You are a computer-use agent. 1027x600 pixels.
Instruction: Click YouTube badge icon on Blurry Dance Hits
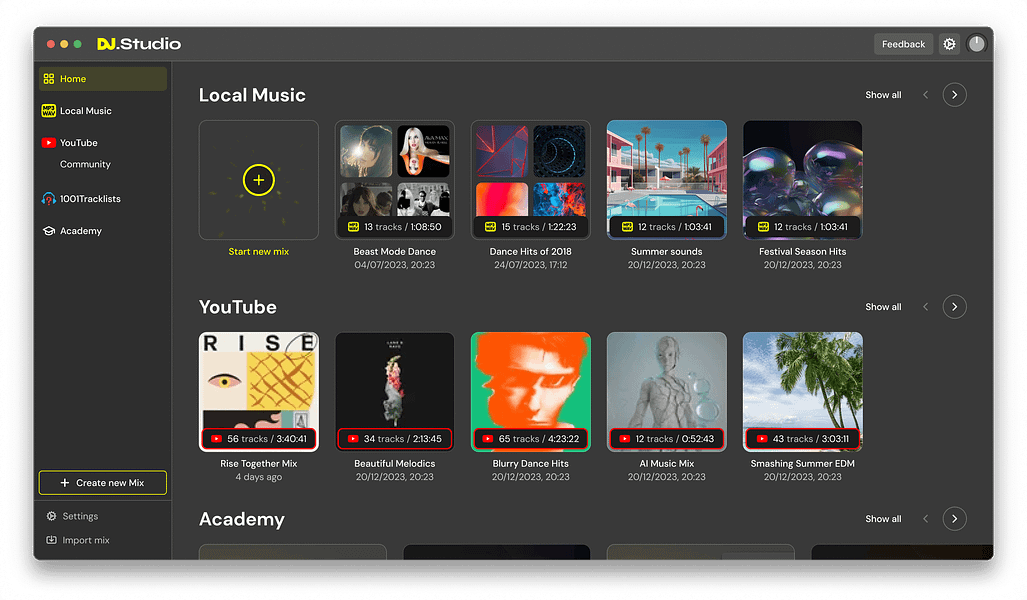click(488, 439)
